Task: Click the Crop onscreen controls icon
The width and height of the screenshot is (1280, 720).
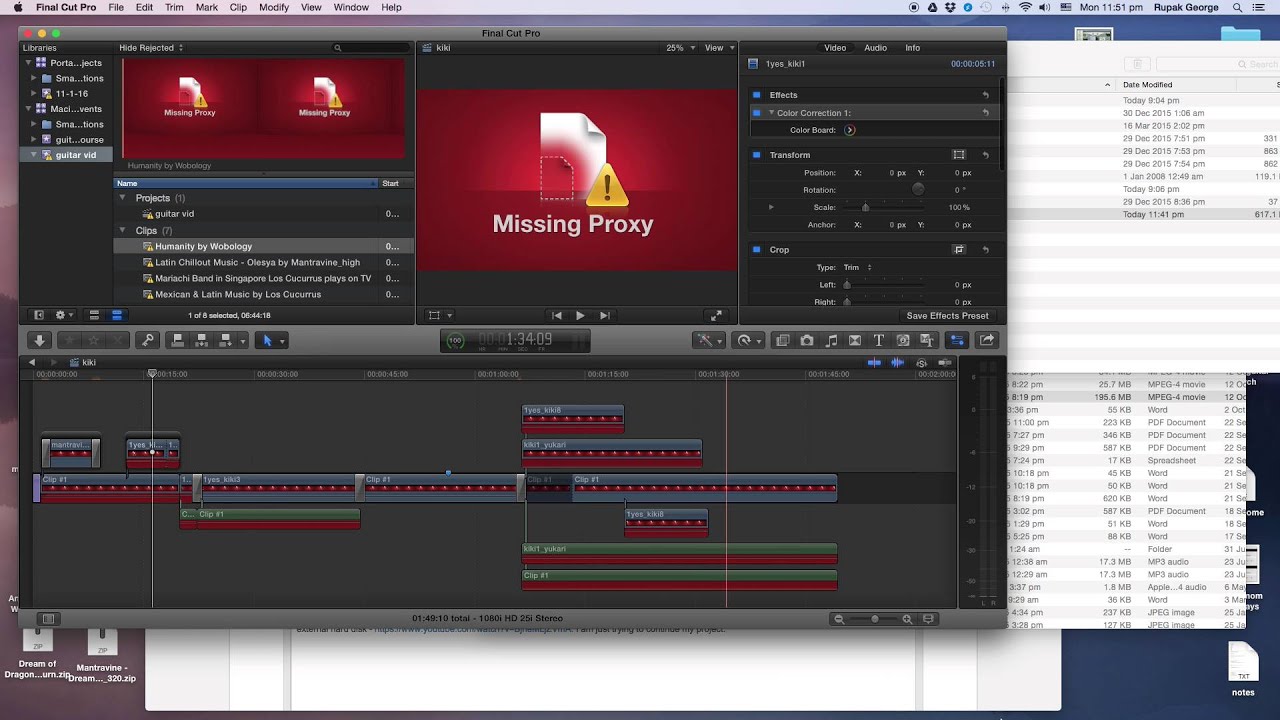Action: click(x=959, y=250)
